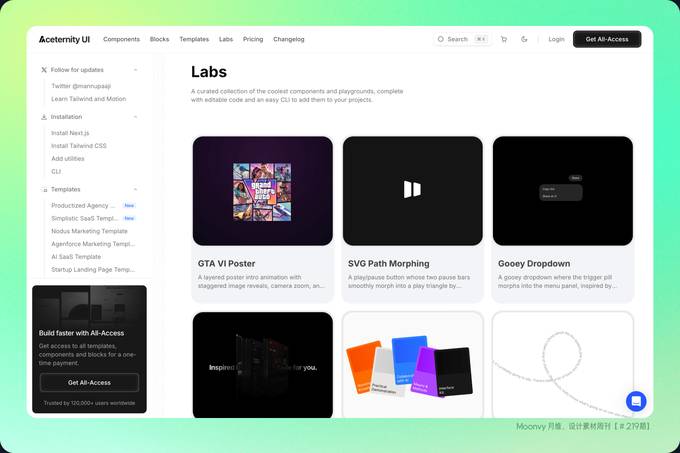Screen dimensions: 680x453
Task: Open the SVG Path Morphing preview
Action: pos(412,191)
